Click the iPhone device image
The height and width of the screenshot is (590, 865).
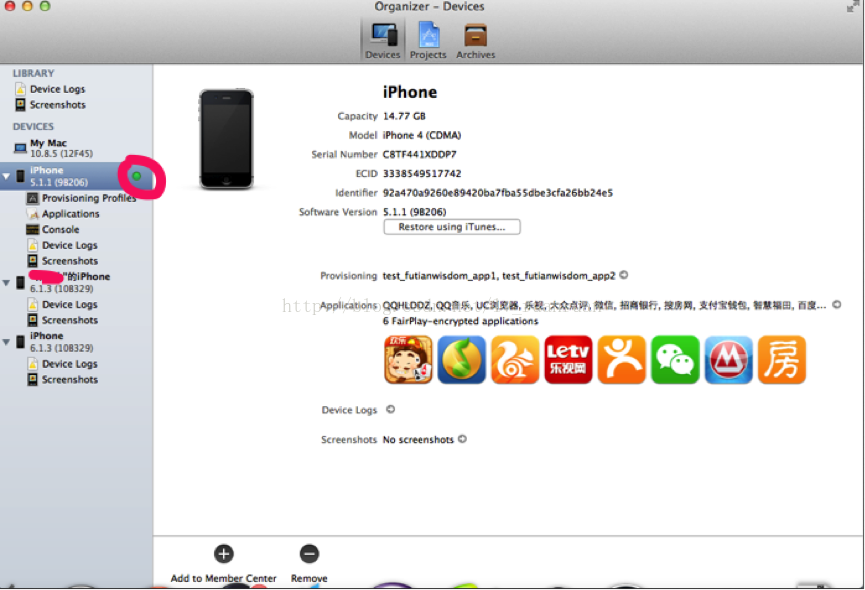(x=226, y=139)
